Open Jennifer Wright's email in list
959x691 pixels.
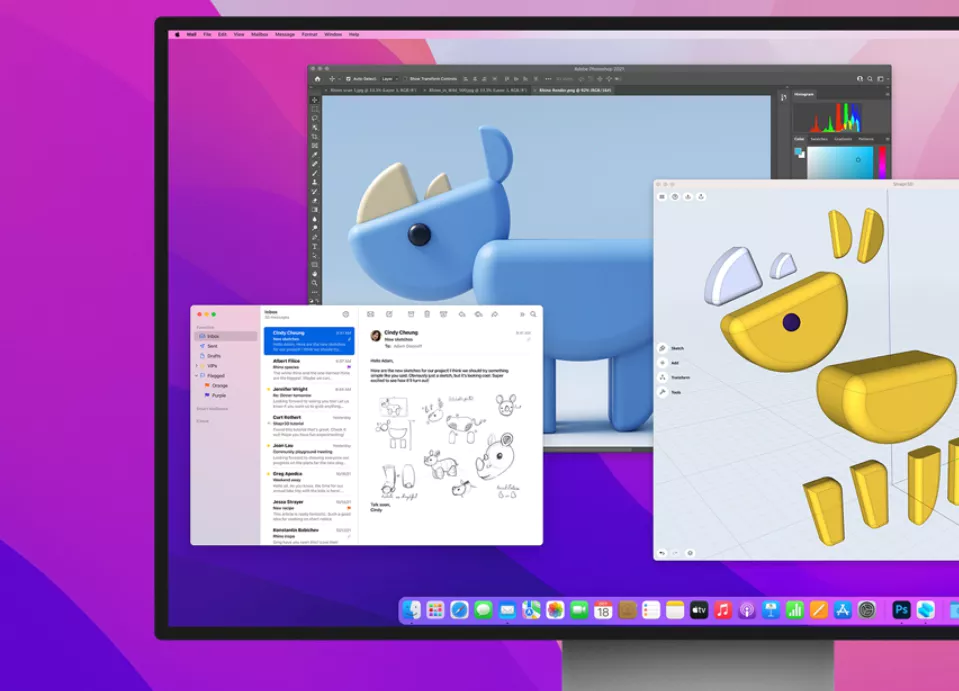309,397
